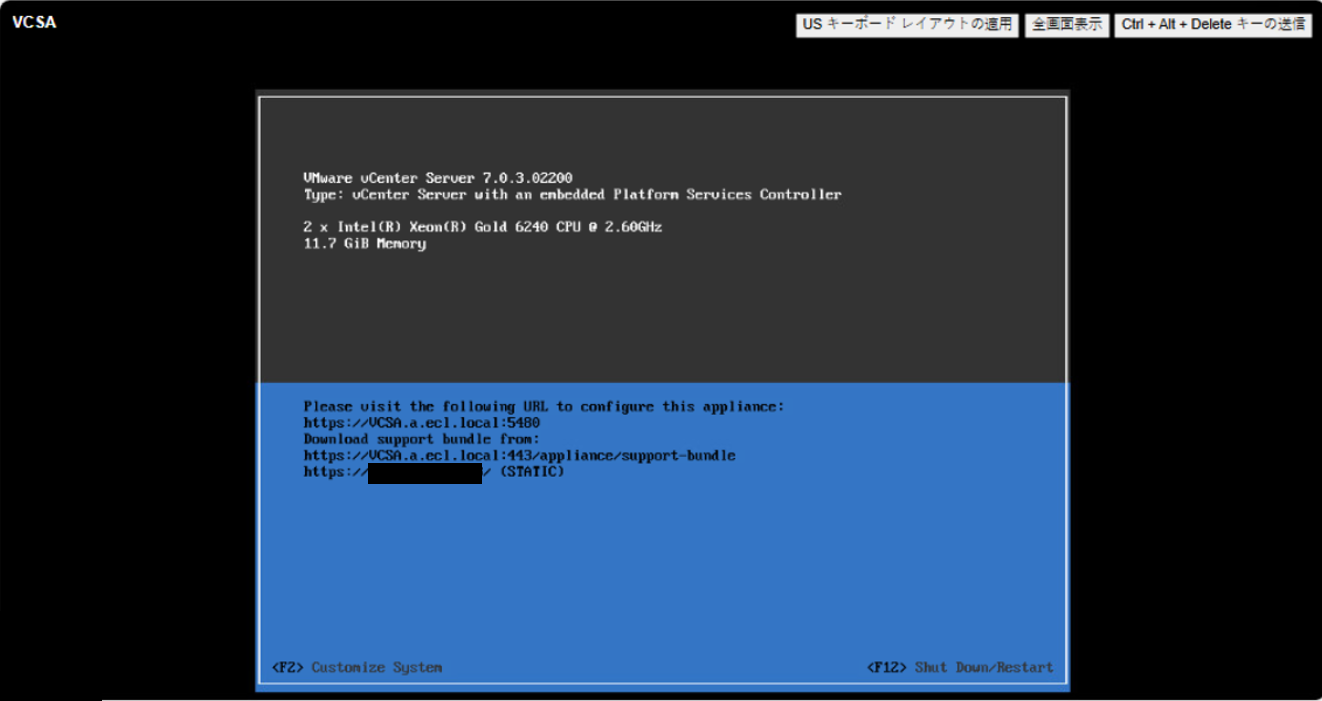Click the support-bundle download URL line
Viewport: 1322px width, 701px height.
pyautogui.click(x=519, y=455)
